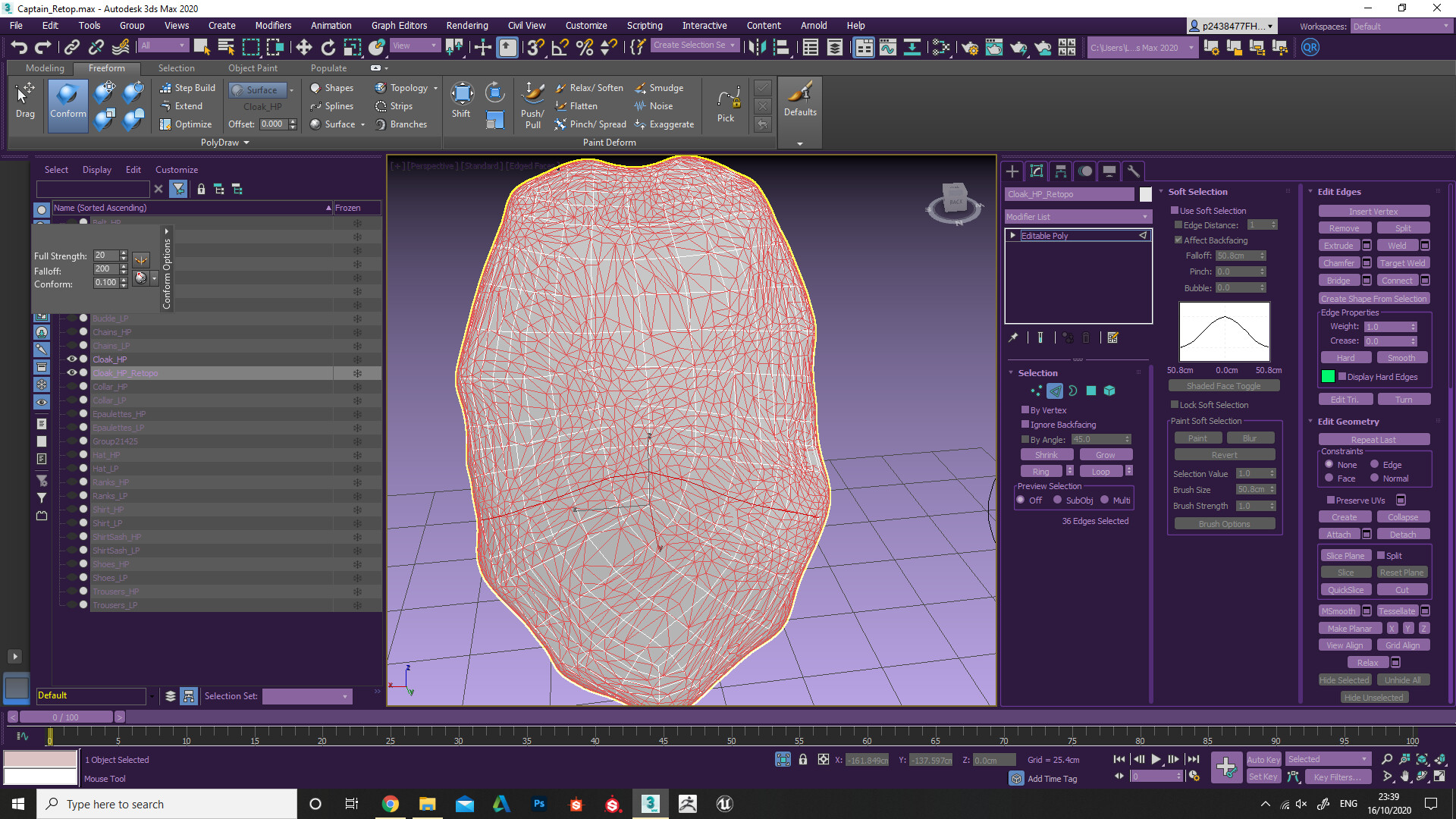Click the Play Animation button
This screenshot has height=819, width=1456.
pos(1156,759)
